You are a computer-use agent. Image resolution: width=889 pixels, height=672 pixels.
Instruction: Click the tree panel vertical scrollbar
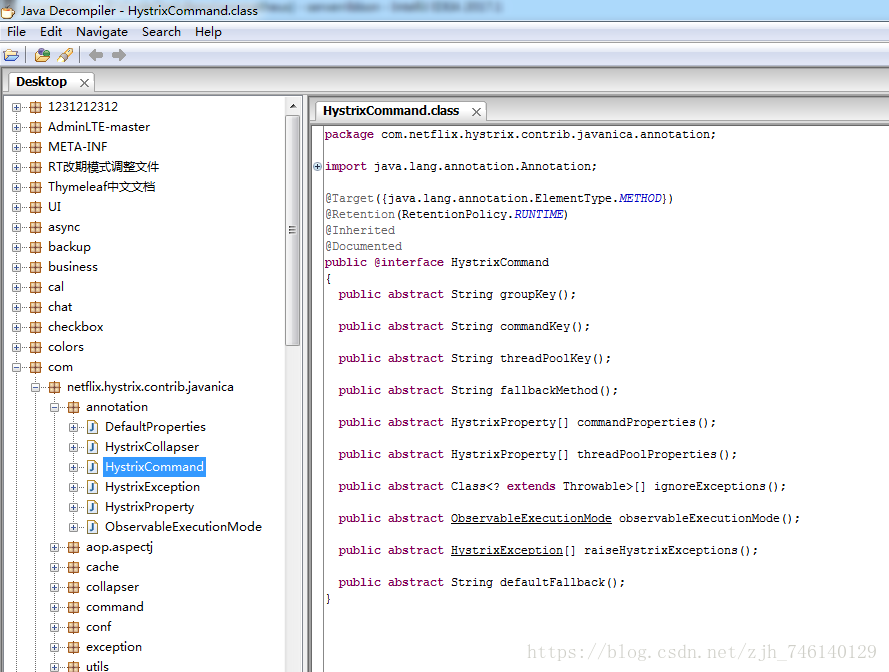[x=293, y=230]
